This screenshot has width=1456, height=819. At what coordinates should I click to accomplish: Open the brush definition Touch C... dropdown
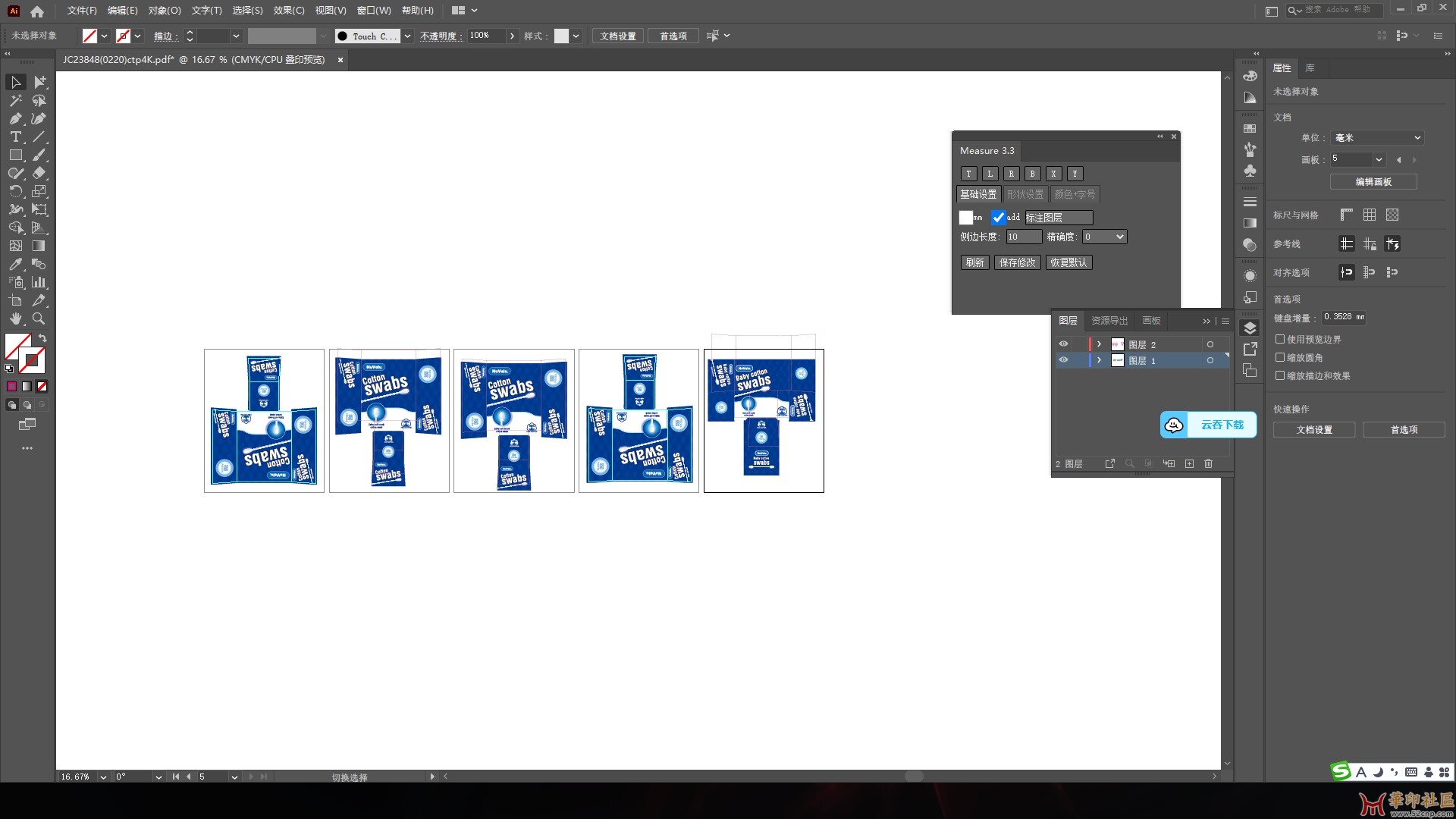pos(407,36)
